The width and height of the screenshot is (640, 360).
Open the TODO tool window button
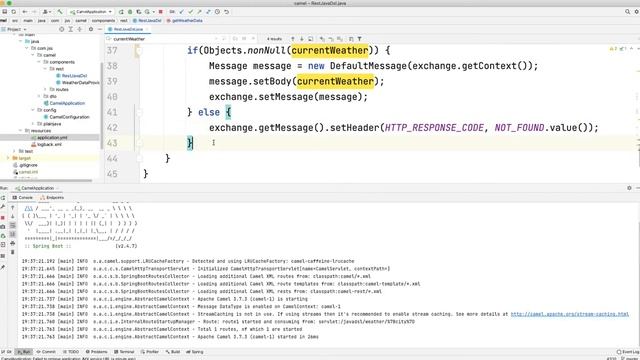[x=71, y=352]
